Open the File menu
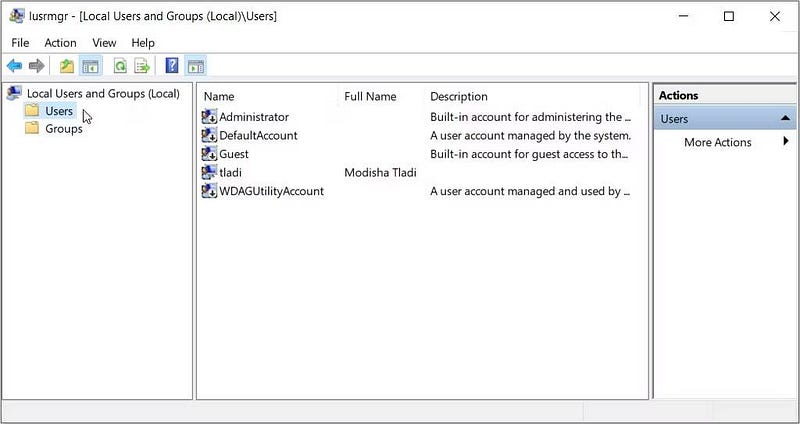 (x=20, y=43)
